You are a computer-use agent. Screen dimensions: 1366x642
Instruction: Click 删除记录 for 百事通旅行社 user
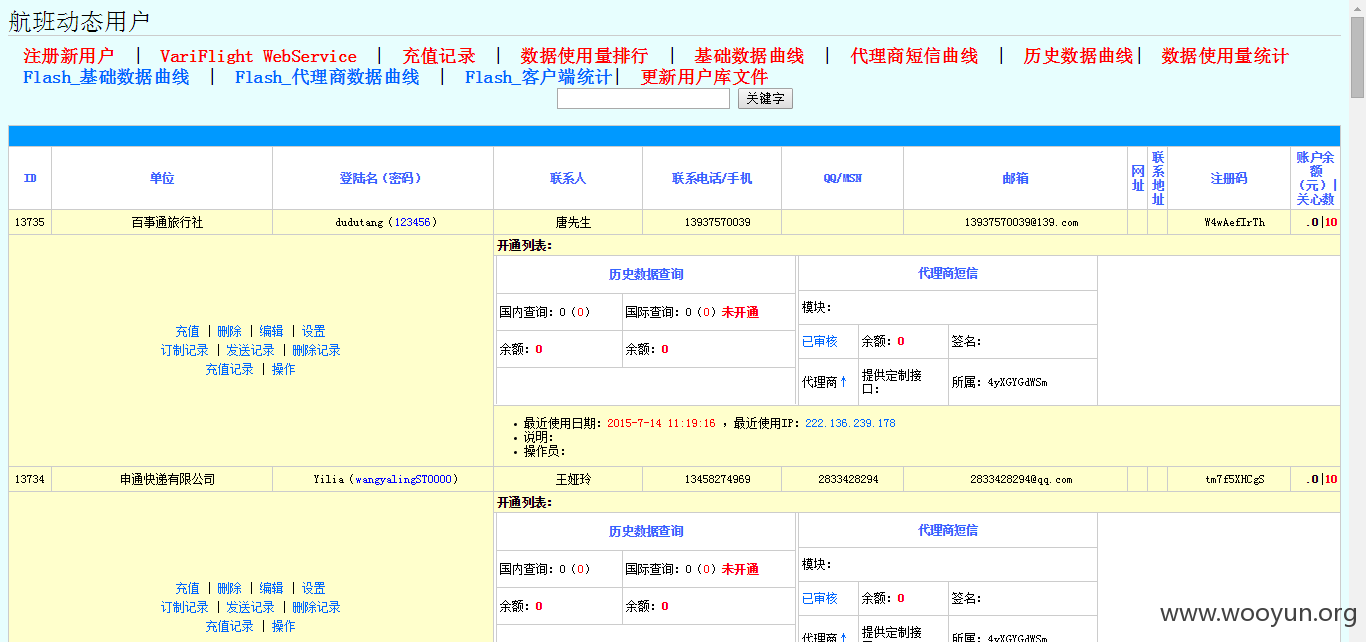point(316,350)
